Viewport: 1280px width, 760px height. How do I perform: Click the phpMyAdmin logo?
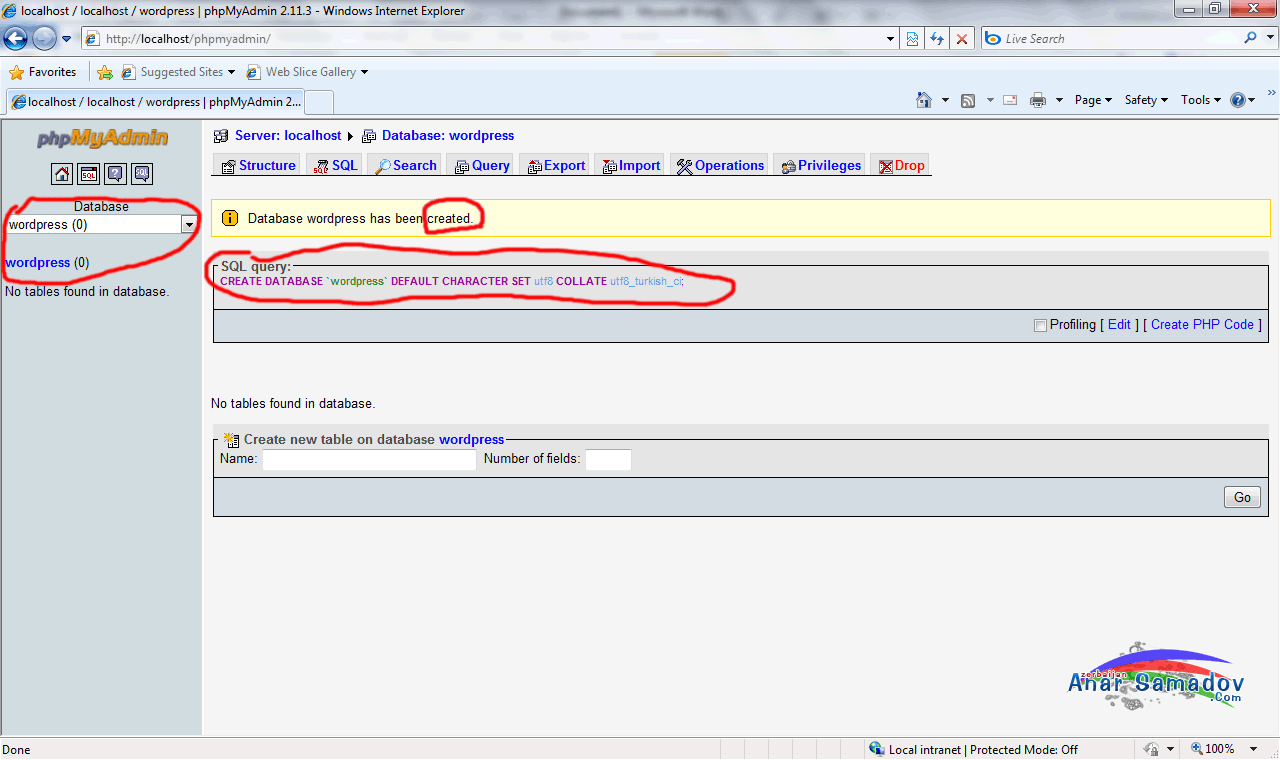pos(102,138)
